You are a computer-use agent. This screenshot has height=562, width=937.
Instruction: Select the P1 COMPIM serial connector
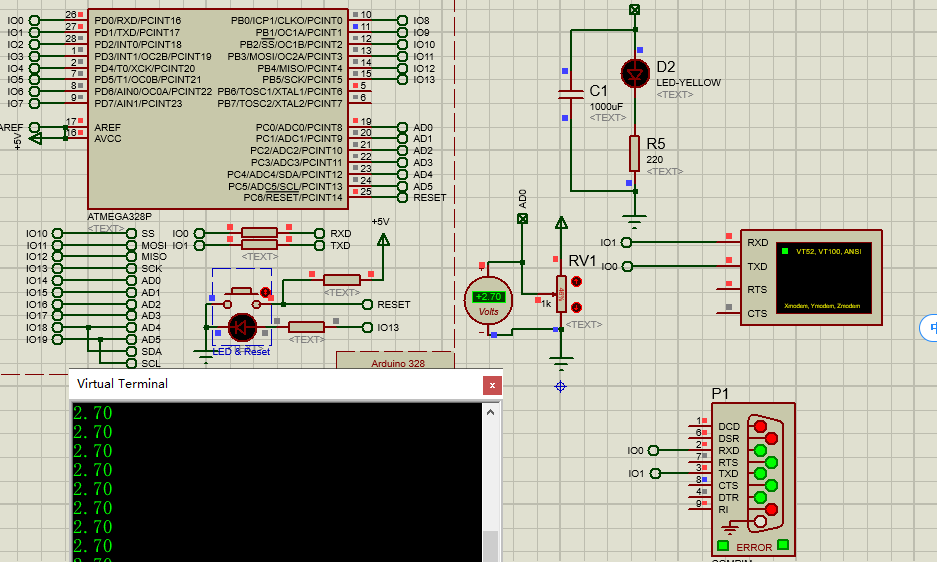point(753,479)
